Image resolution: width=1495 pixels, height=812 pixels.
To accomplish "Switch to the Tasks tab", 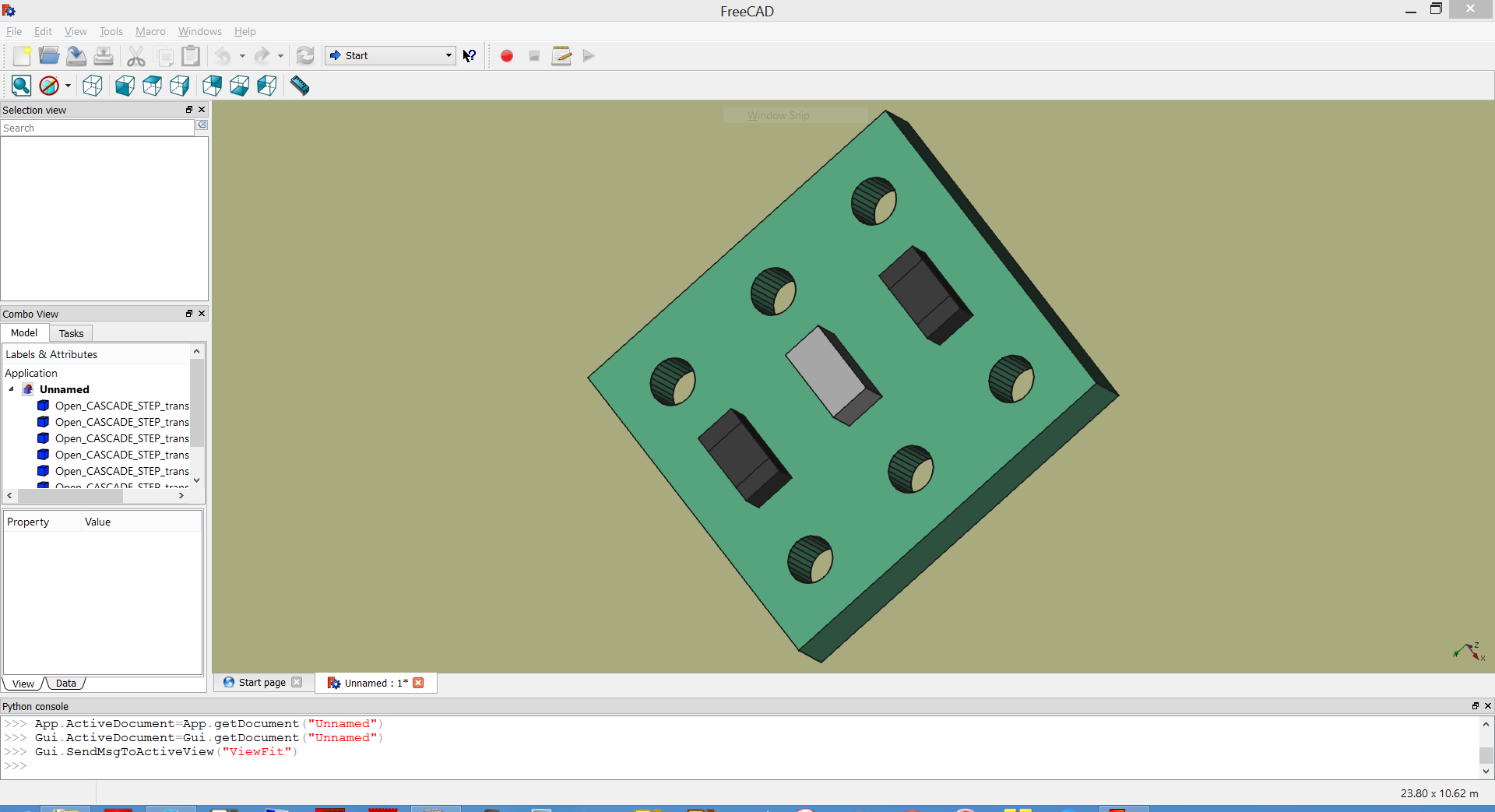I will 71,333.
